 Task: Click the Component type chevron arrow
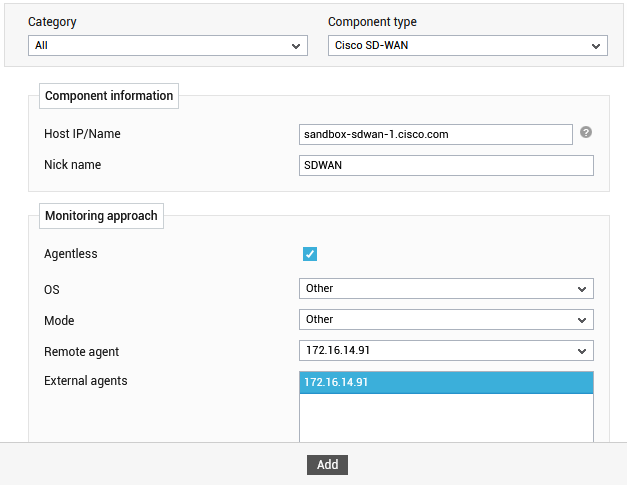[x=596, y=46]
